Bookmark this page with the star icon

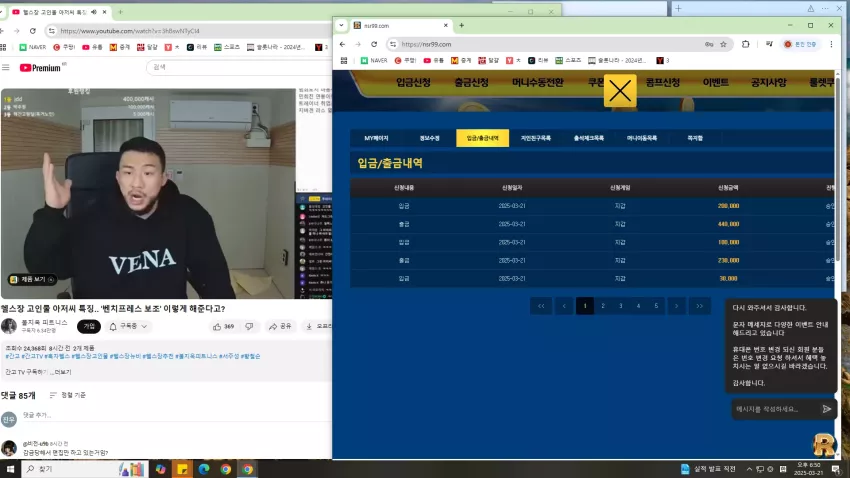723,44
